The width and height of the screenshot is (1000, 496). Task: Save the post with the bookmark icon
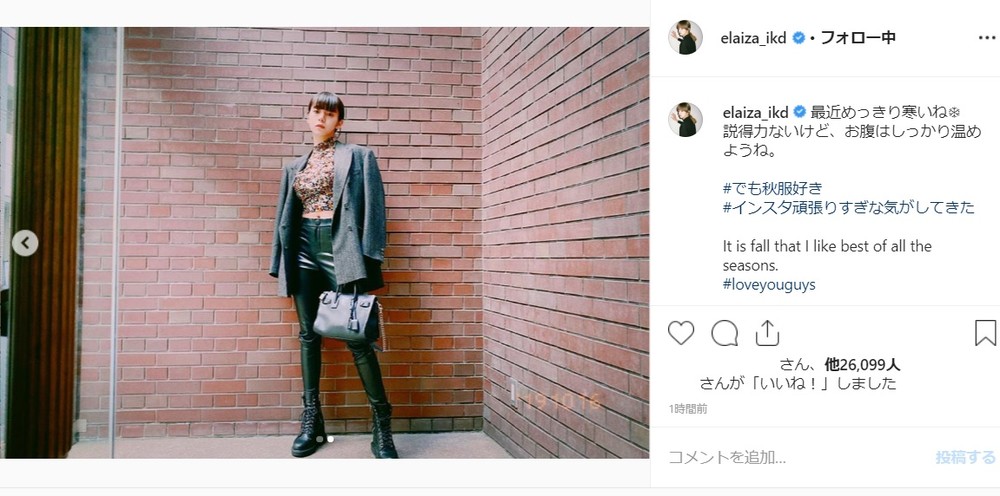point(985,333)
